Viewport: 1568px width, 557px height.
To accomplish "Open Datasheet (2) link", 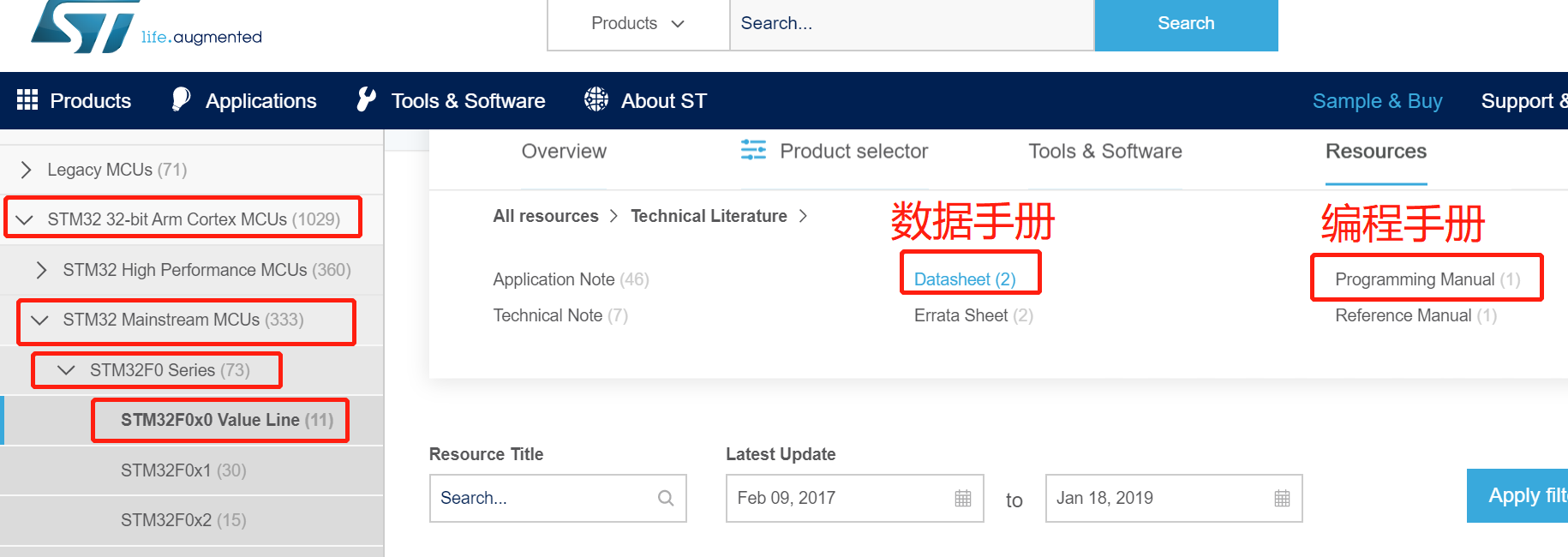I will point(965,279).
